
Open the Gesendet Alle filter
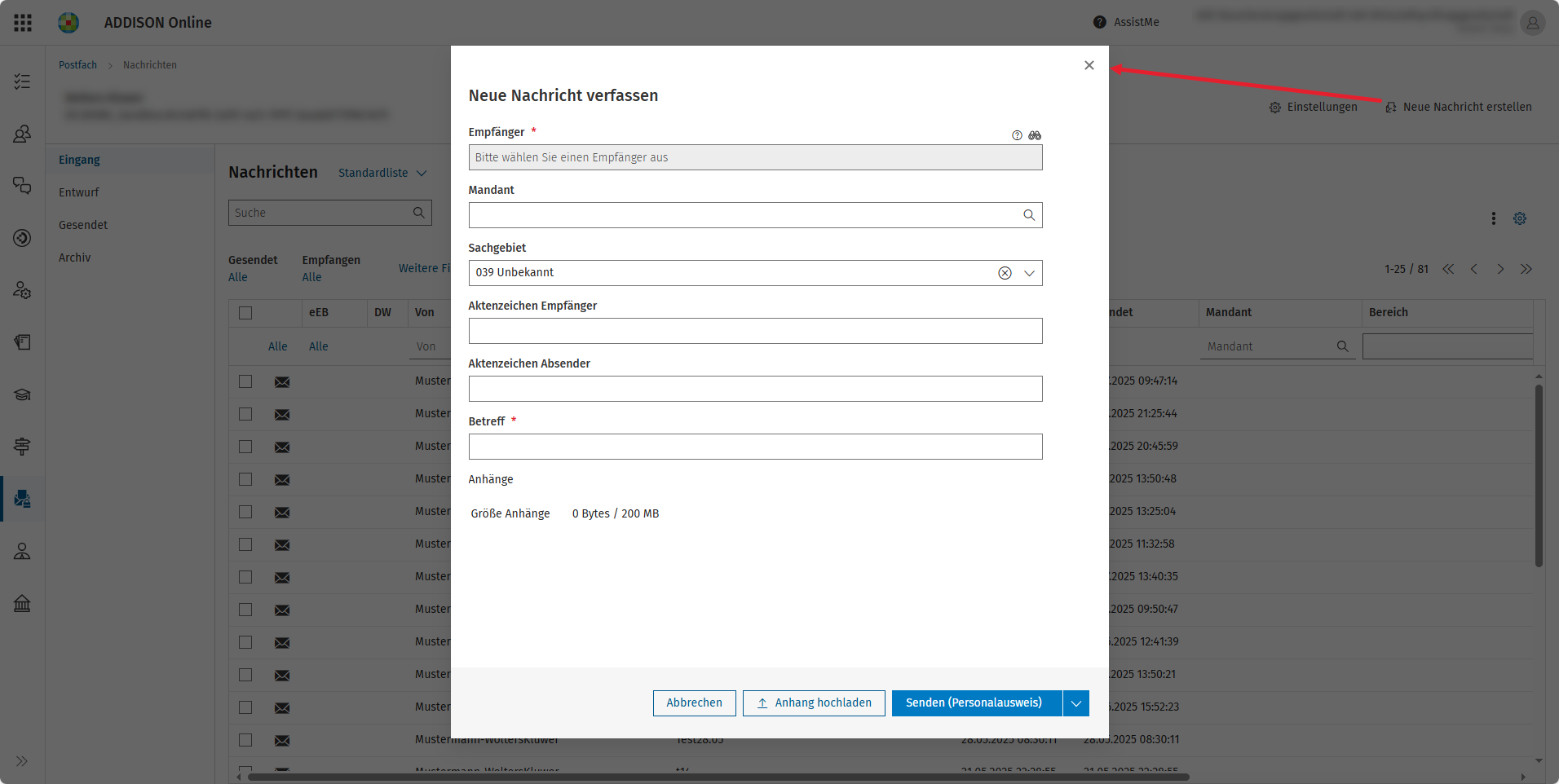coord(238,277)
